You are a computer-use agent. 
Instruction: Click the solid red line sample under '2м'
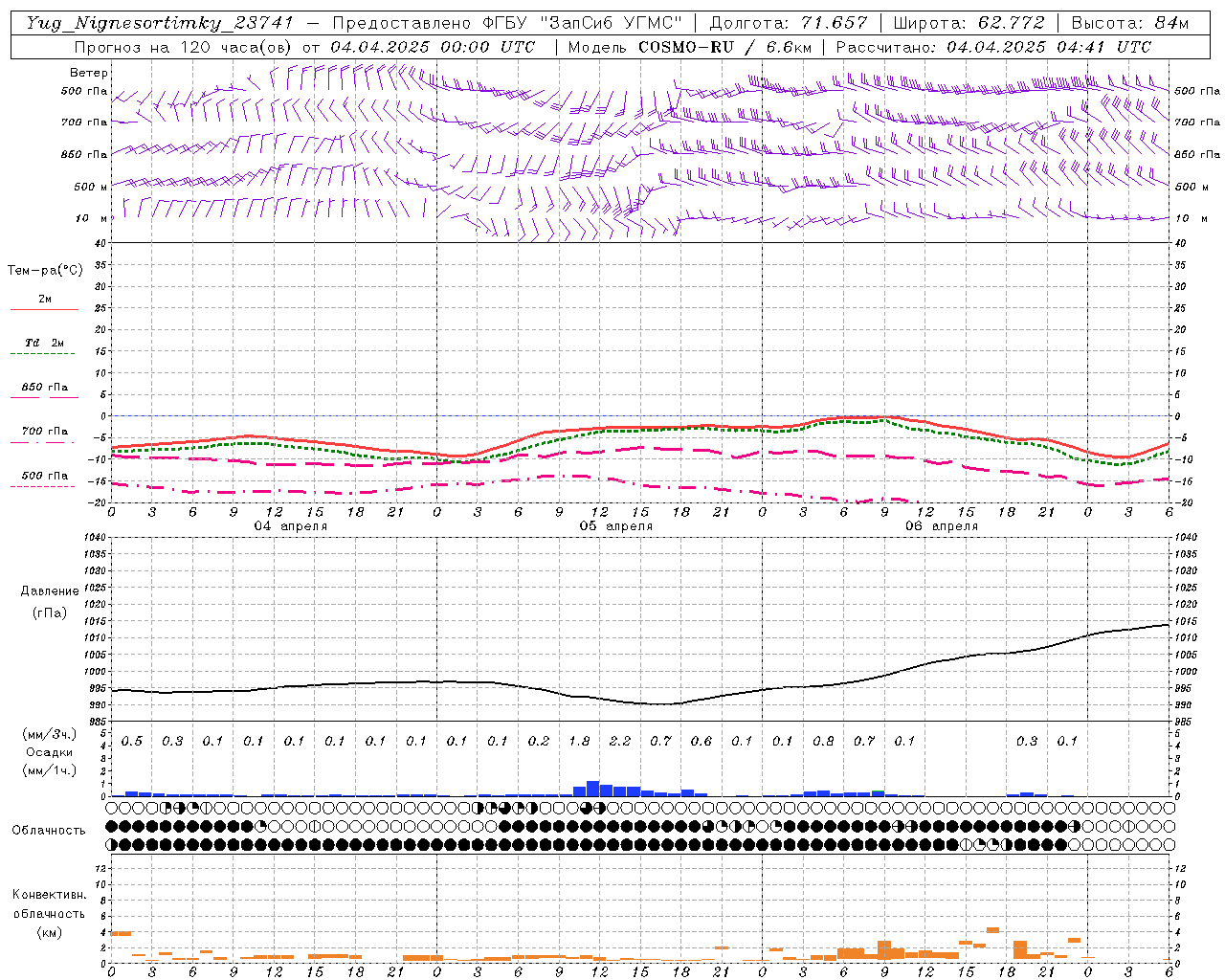44,309
